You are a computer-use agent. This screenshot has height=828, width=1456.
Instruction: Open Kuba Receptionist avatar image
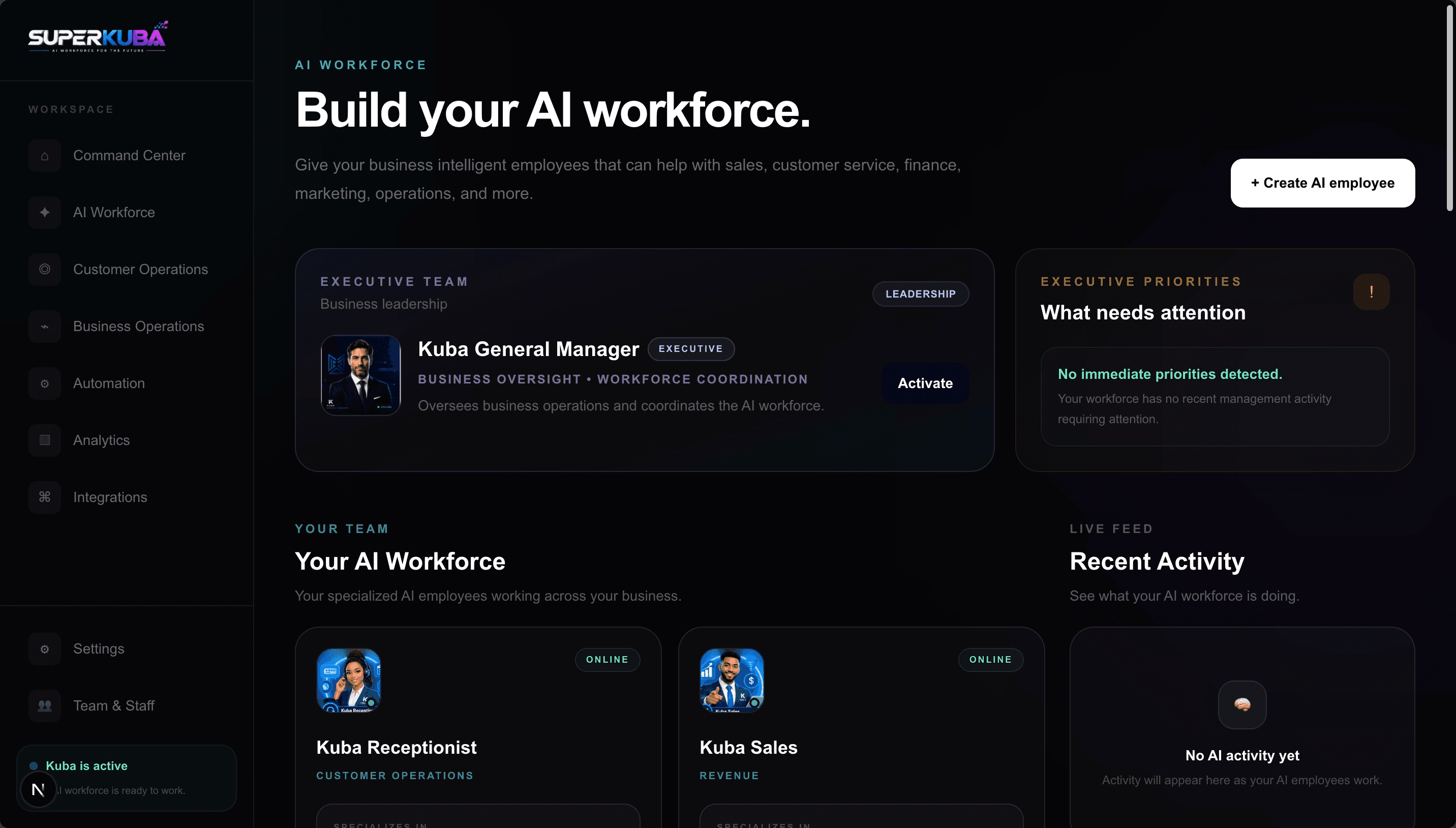pyautogui.click(x=348, y=680)
